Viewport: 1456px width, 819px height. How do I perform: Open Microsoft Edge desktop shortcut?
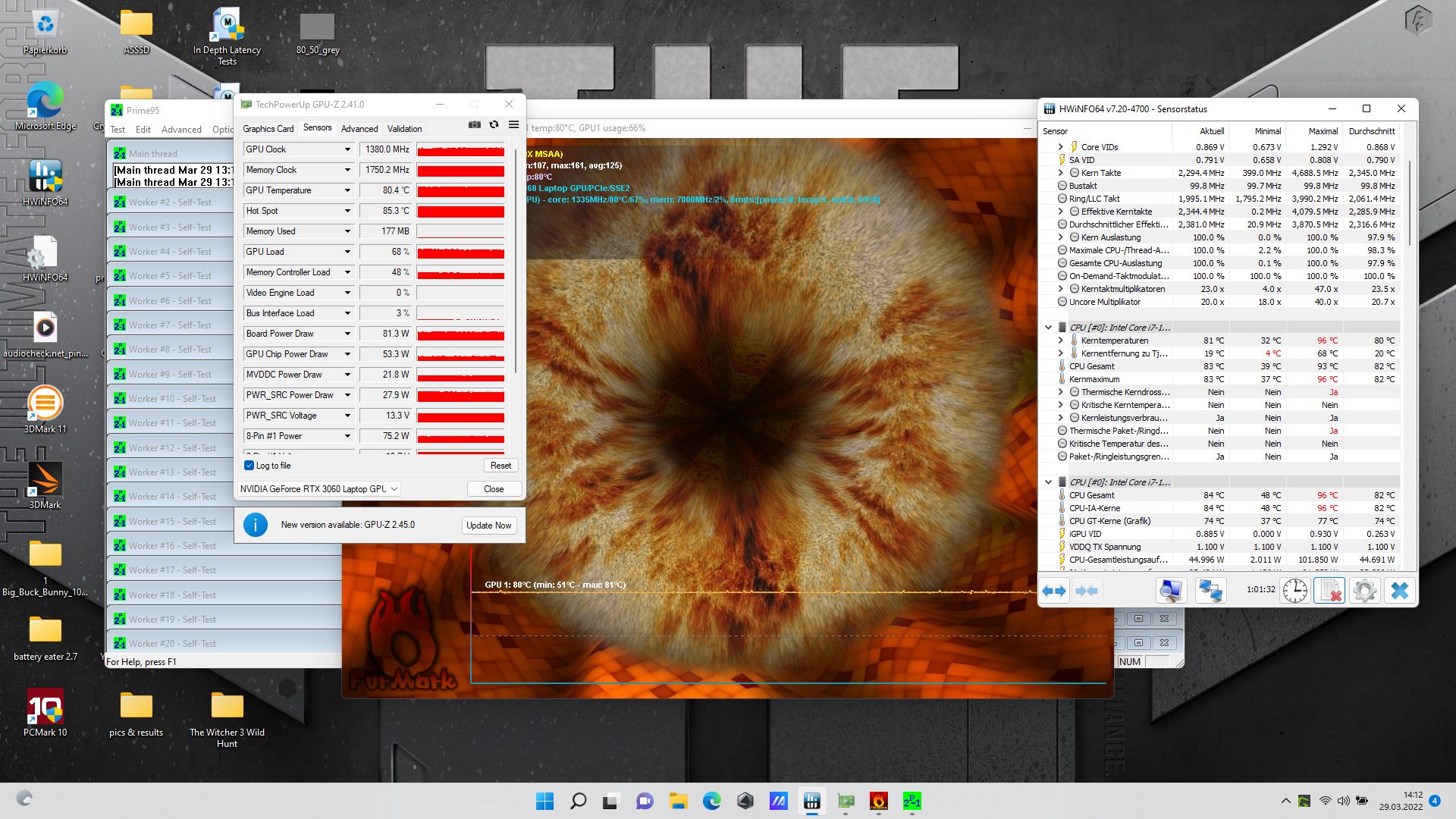click(x=45, y=106)
